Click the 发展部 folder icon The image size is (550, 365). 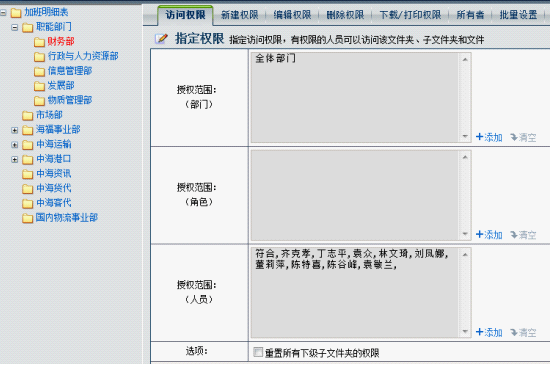pos(39,86)
